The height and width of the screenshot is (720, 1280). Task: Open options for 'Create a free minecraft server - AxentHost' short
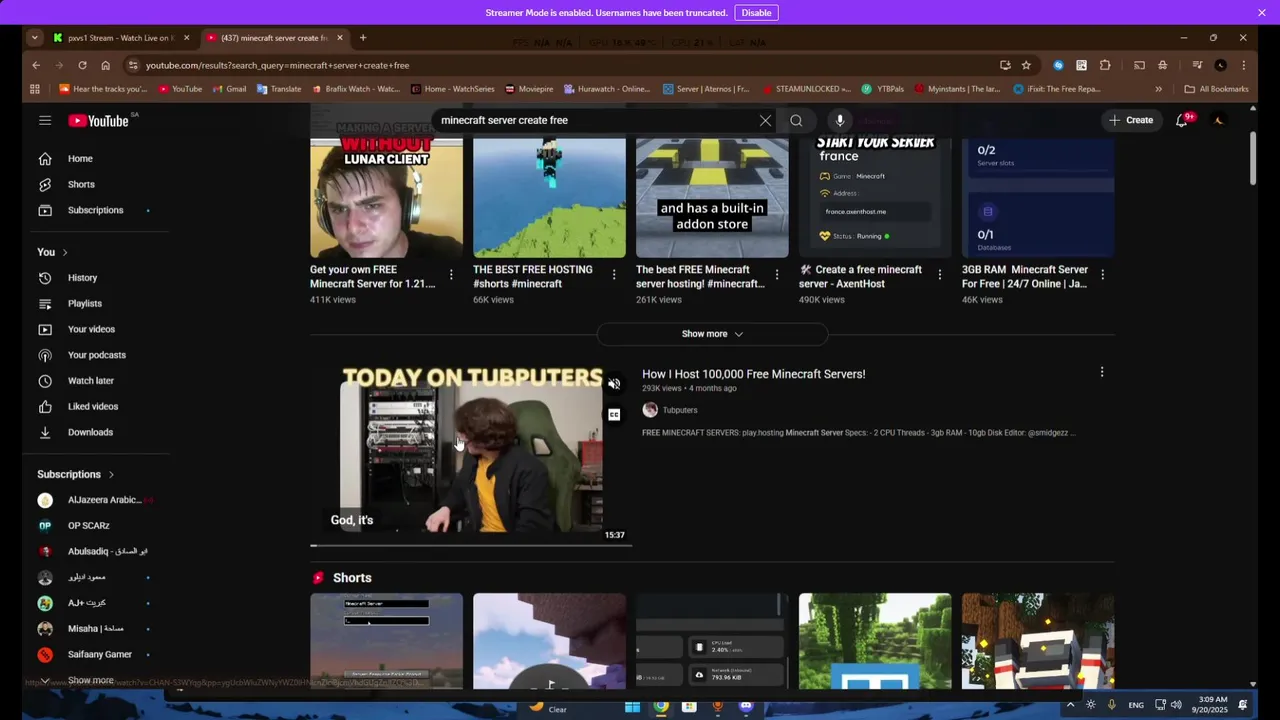[x=939, y=274]
